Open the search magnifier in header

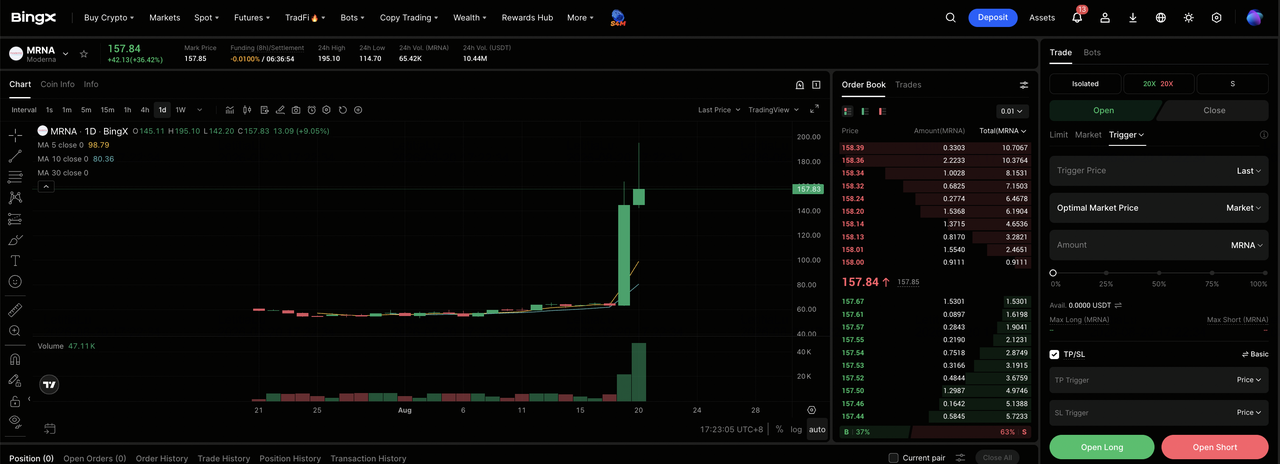(x=951, y=17)
